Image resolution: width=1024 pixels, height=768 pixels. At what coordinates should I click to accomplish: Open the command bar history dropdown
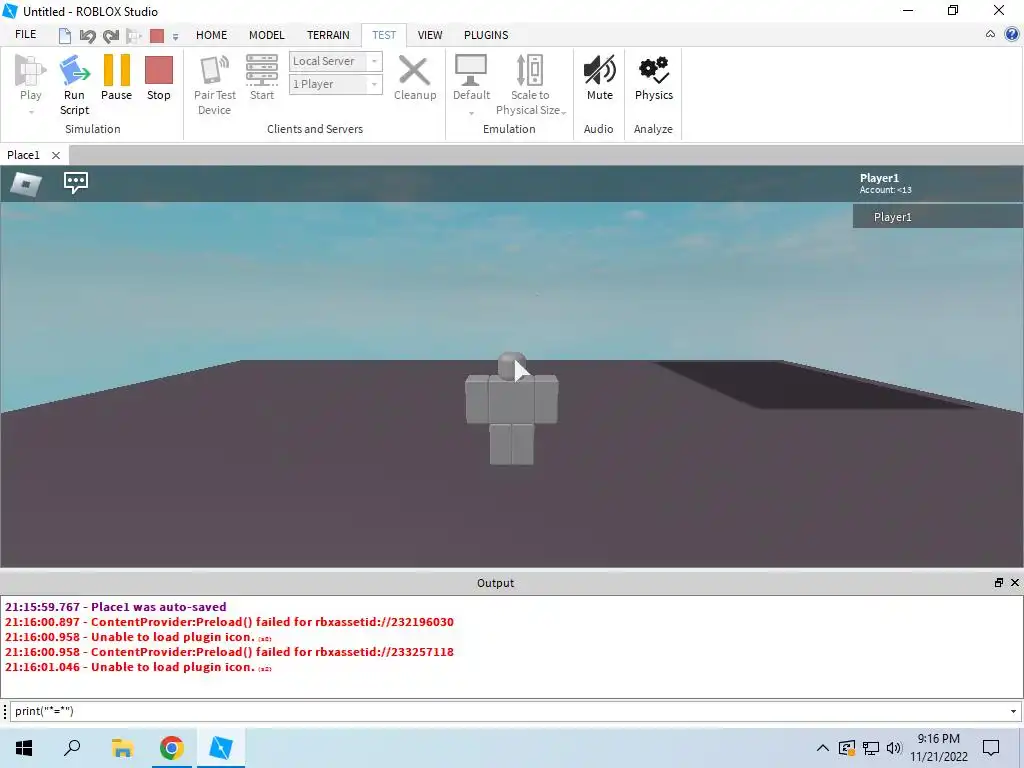[x=1014, y=712]
